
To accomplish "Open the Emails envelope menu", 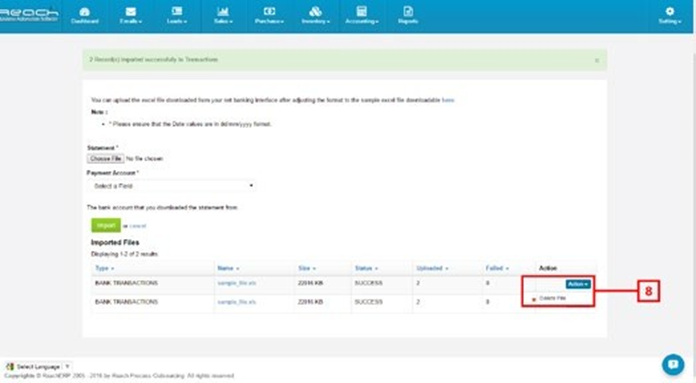I will pos(130,12).
